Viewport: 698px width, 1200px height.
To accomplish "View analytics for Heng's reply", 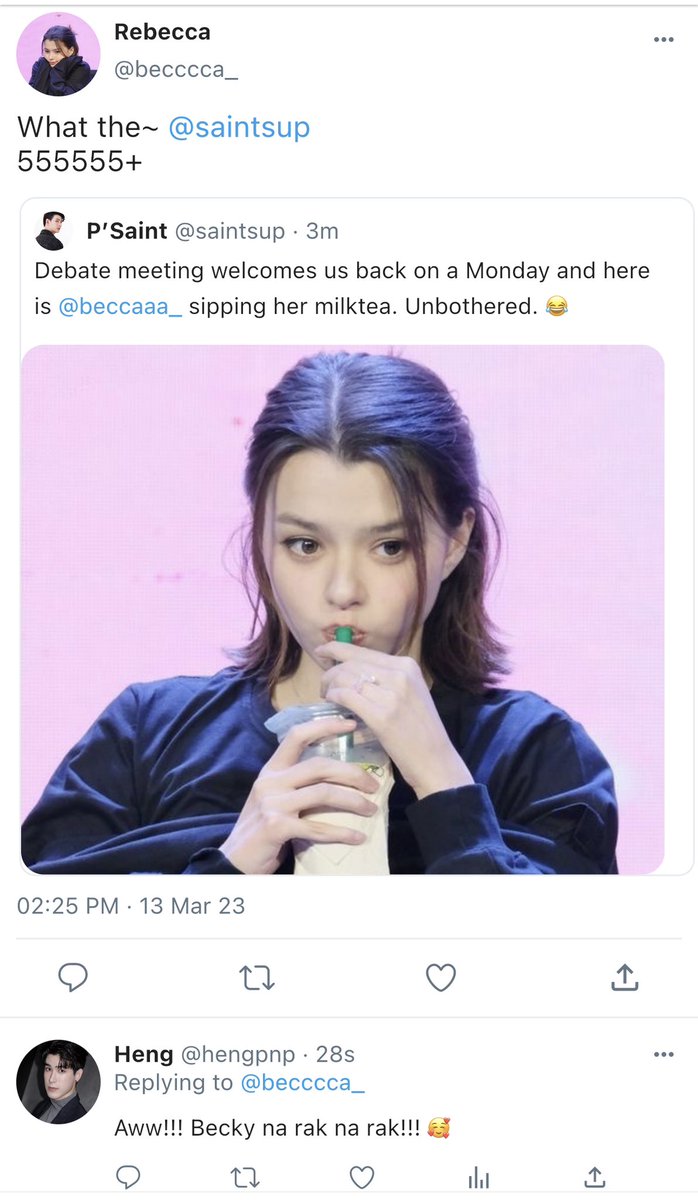I will pos(479,1177).
